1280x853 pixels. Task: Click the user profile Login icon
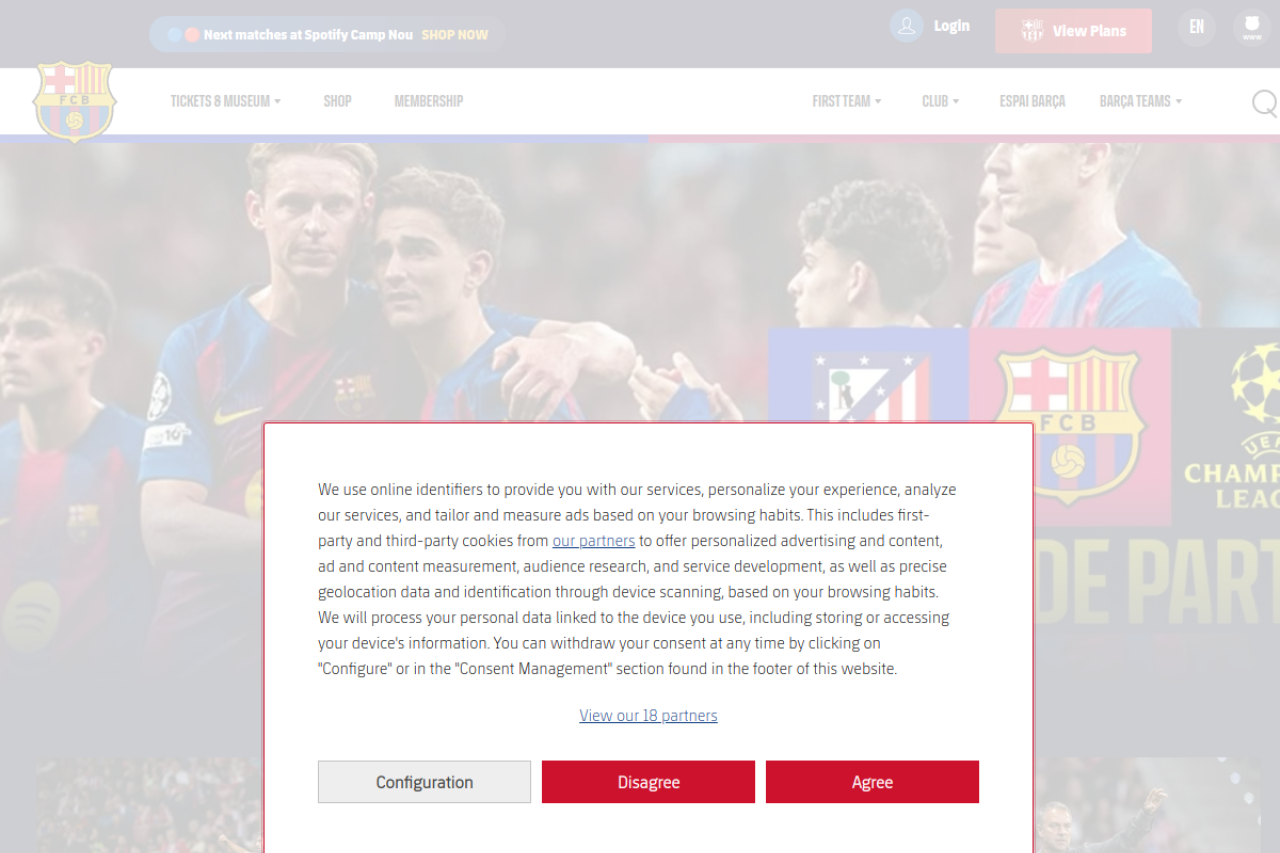(906, 26)
